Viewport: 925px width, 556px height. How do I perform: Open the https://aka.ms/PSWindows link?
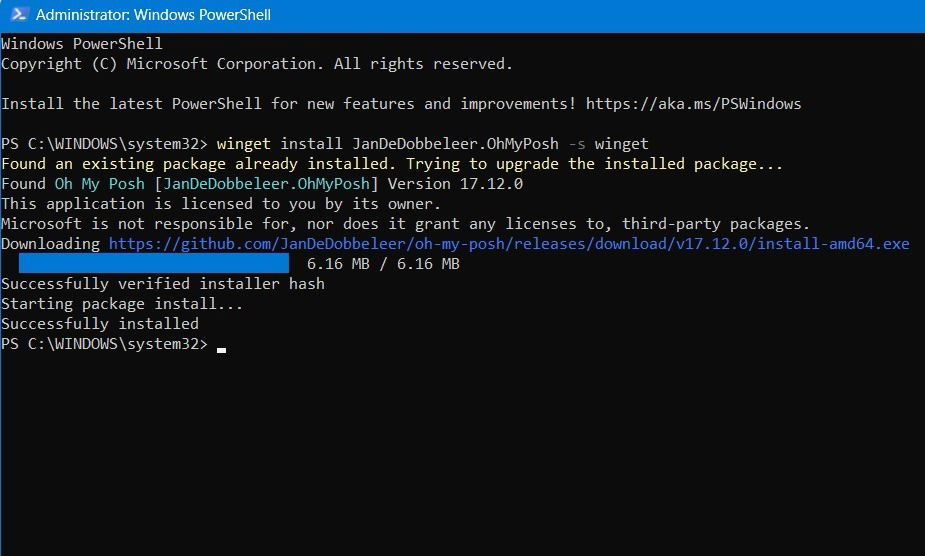pos(693,104)
